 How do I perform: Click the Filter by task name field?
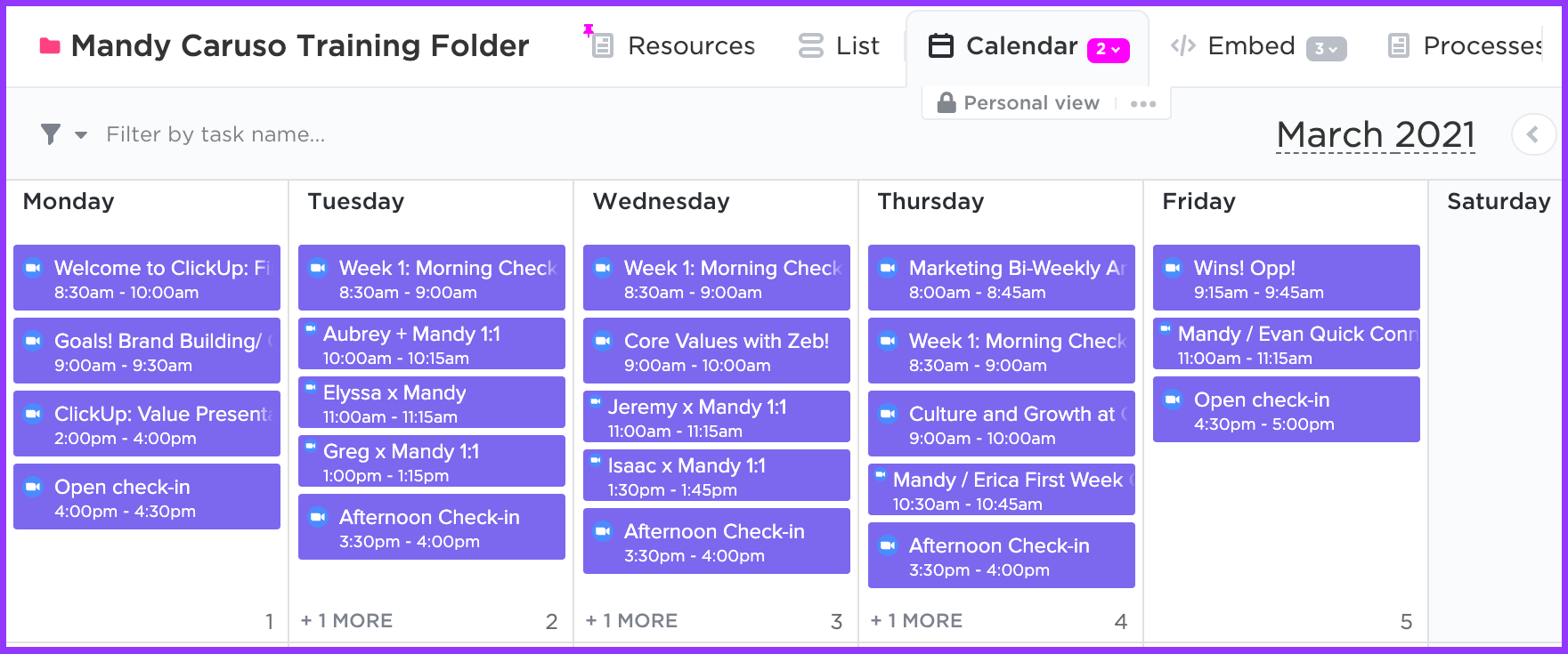point(215,134)
